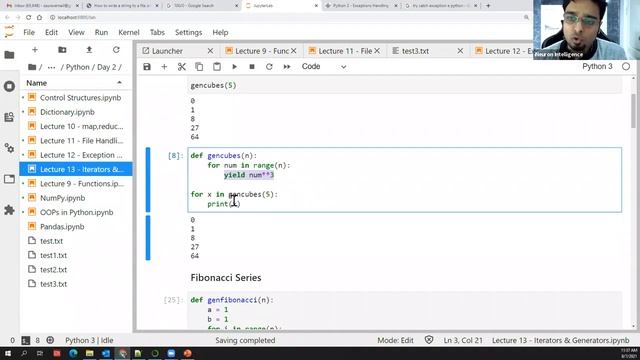The image size is (640, 360).
Task: Click Python 3 | Idle in status bar
Action: coord(89,340)
